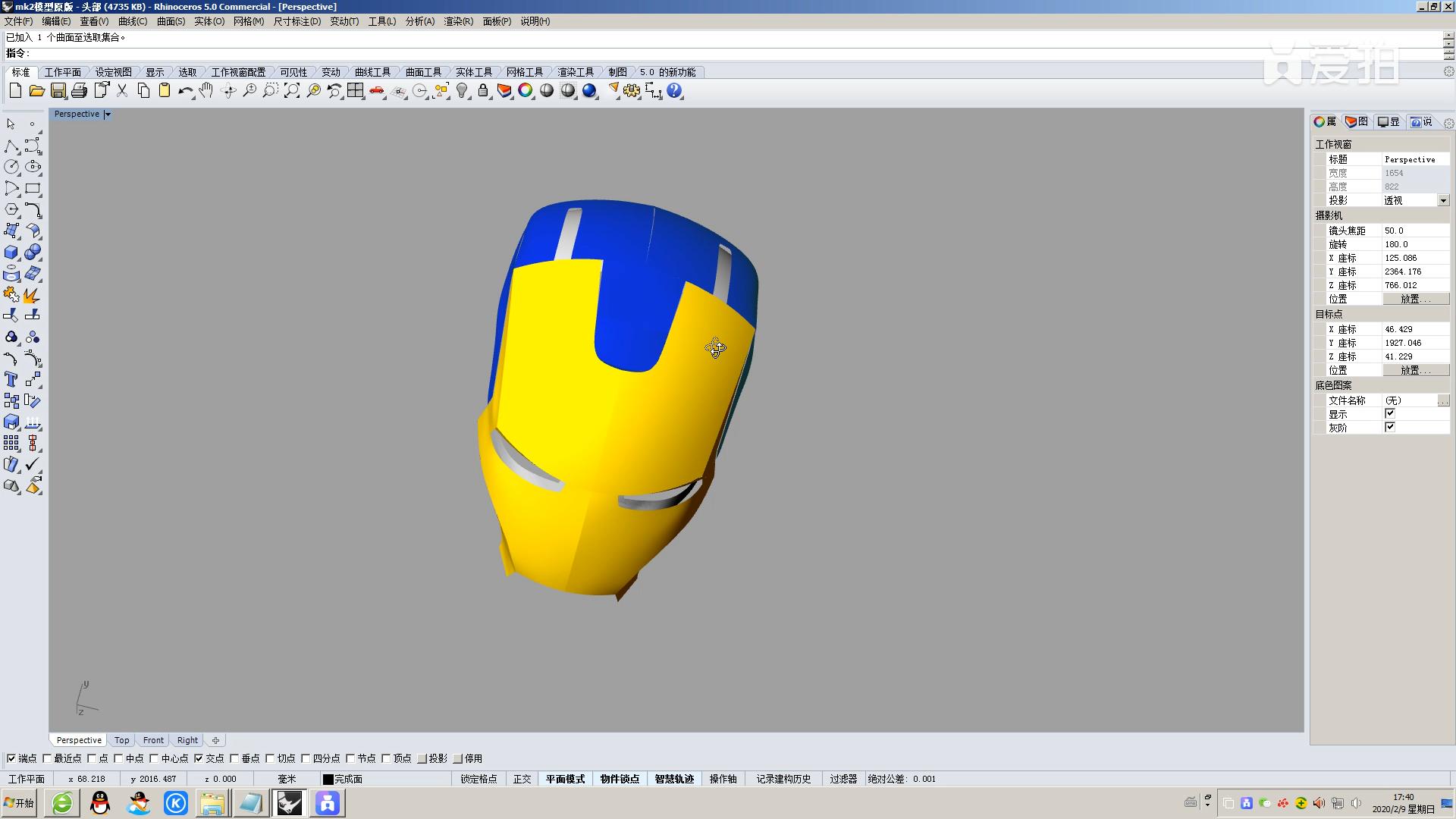
Task: Click the 镜头焦距 value field 50.0
Action: (1415, 231)
